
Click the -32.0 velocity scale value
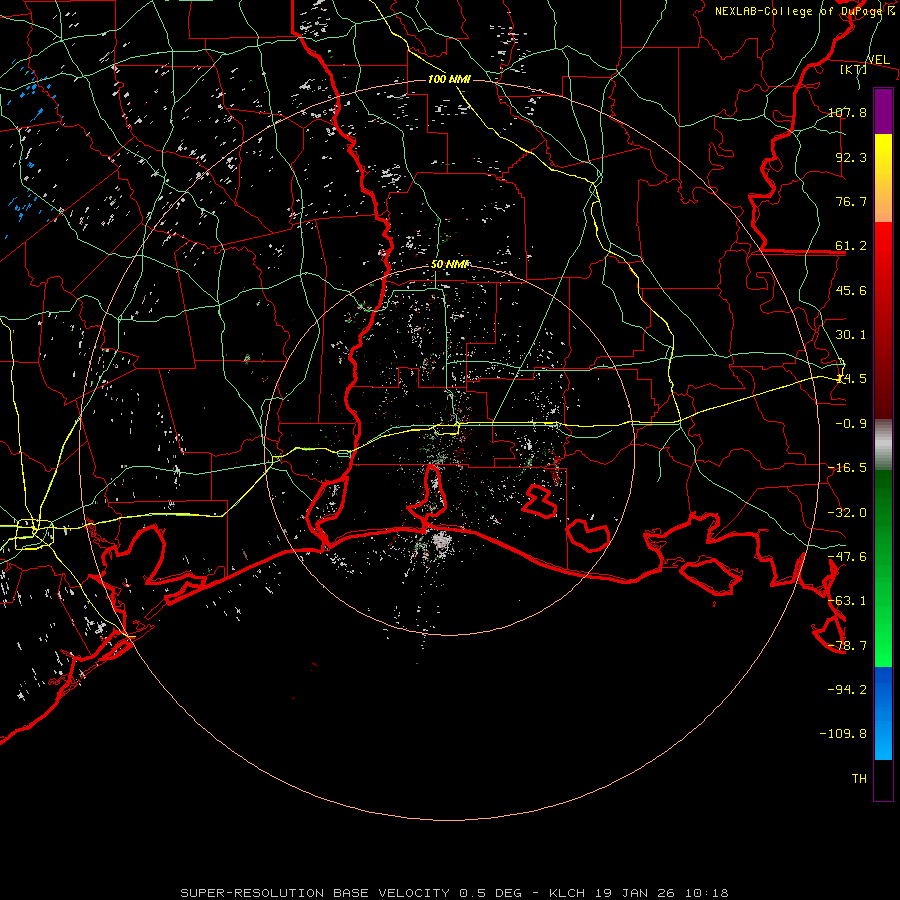pyautogui.click(x=847, y=513)
